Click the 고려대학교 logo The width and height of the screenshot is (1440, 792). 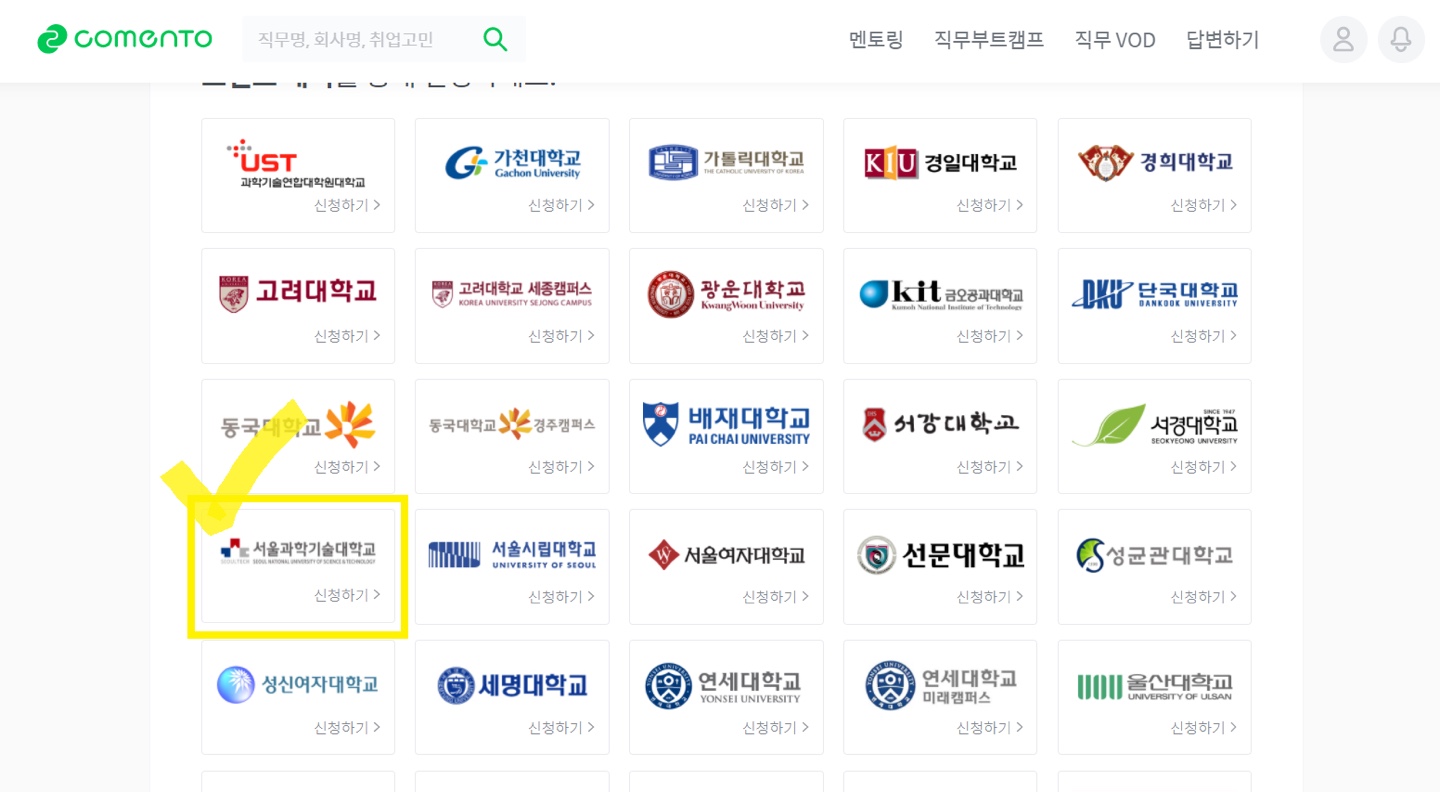pyautogui.click(x=298, y=293)
